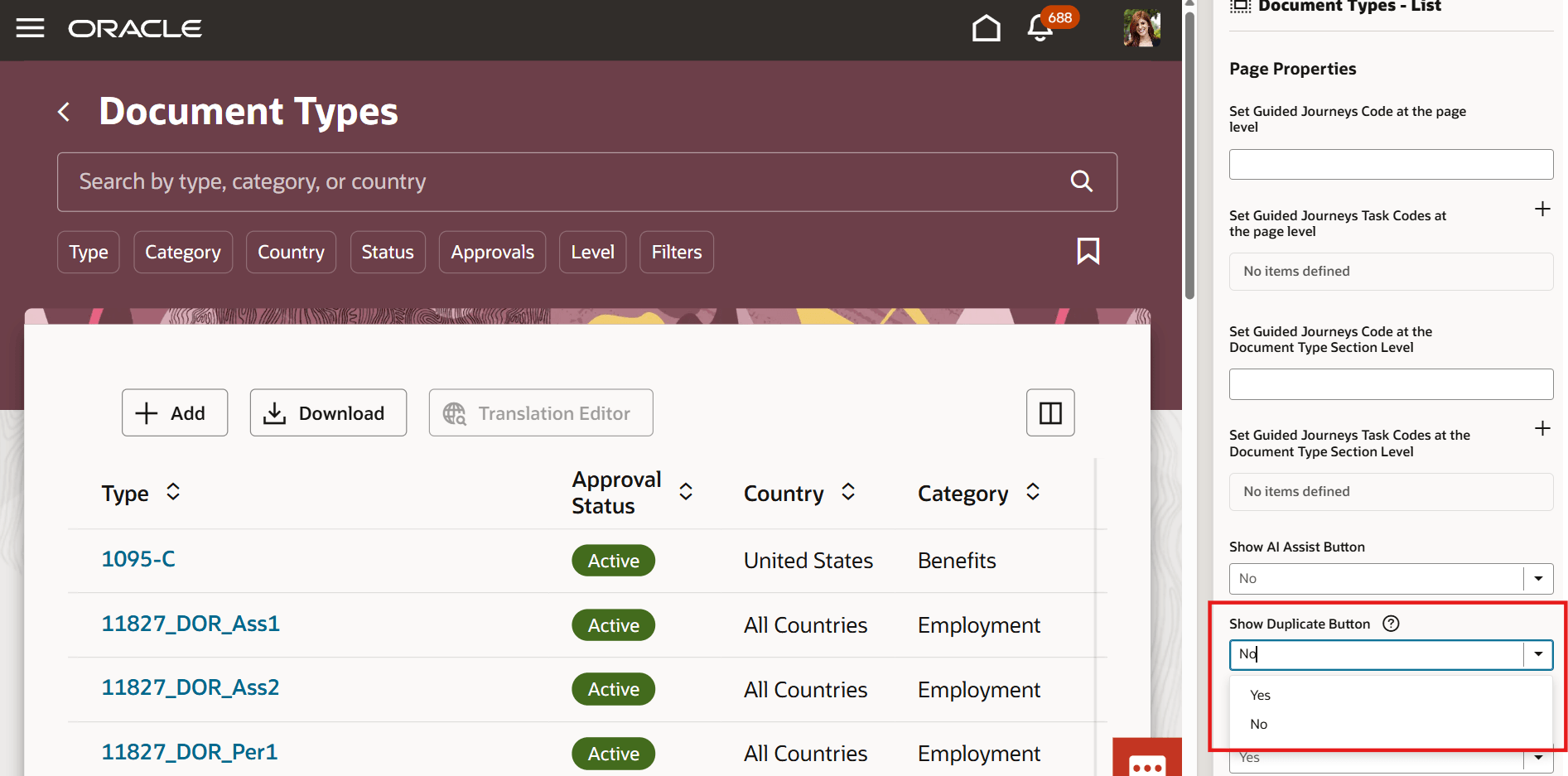1568x776 pixels.
Task: Click the Benefits category cell
Action: point(957,561)
